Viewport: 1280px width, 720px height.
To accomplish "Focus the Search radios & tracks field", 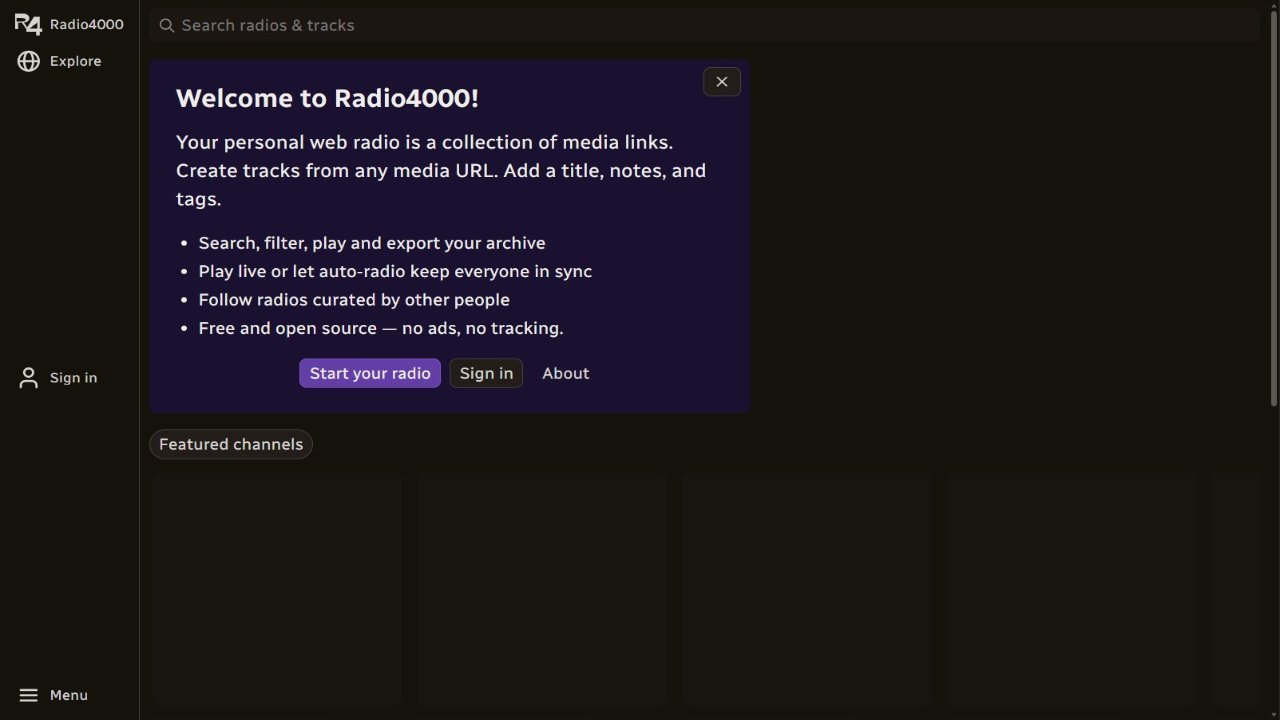I will pyautogui.click(x=704, y=25).
